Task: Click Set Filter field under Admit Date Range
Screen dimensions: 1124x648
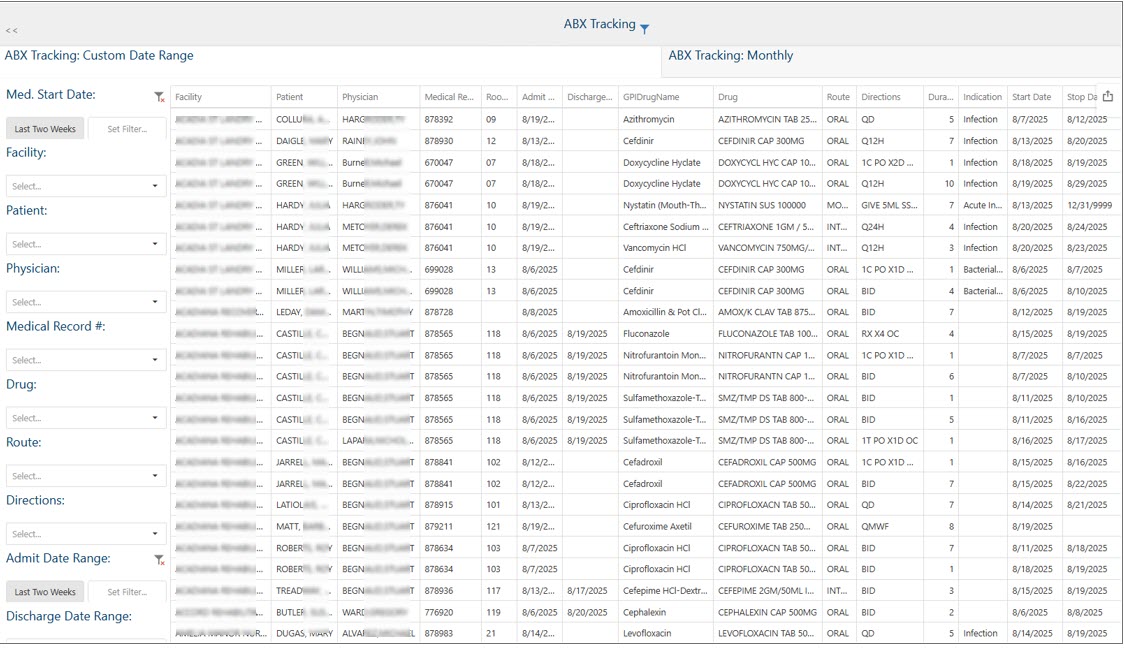Action: point(127,592)
